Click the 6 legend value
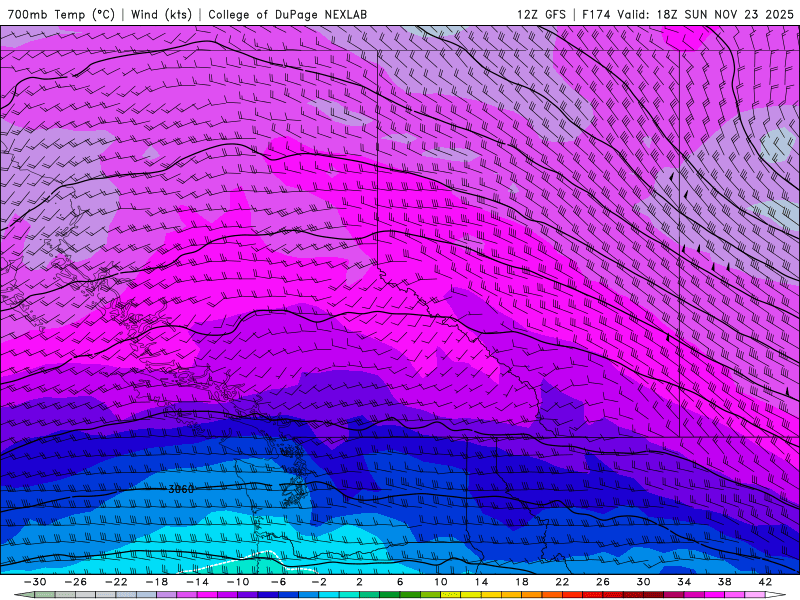800x600 pixels. pyautogui.click(x=400, y=582)
